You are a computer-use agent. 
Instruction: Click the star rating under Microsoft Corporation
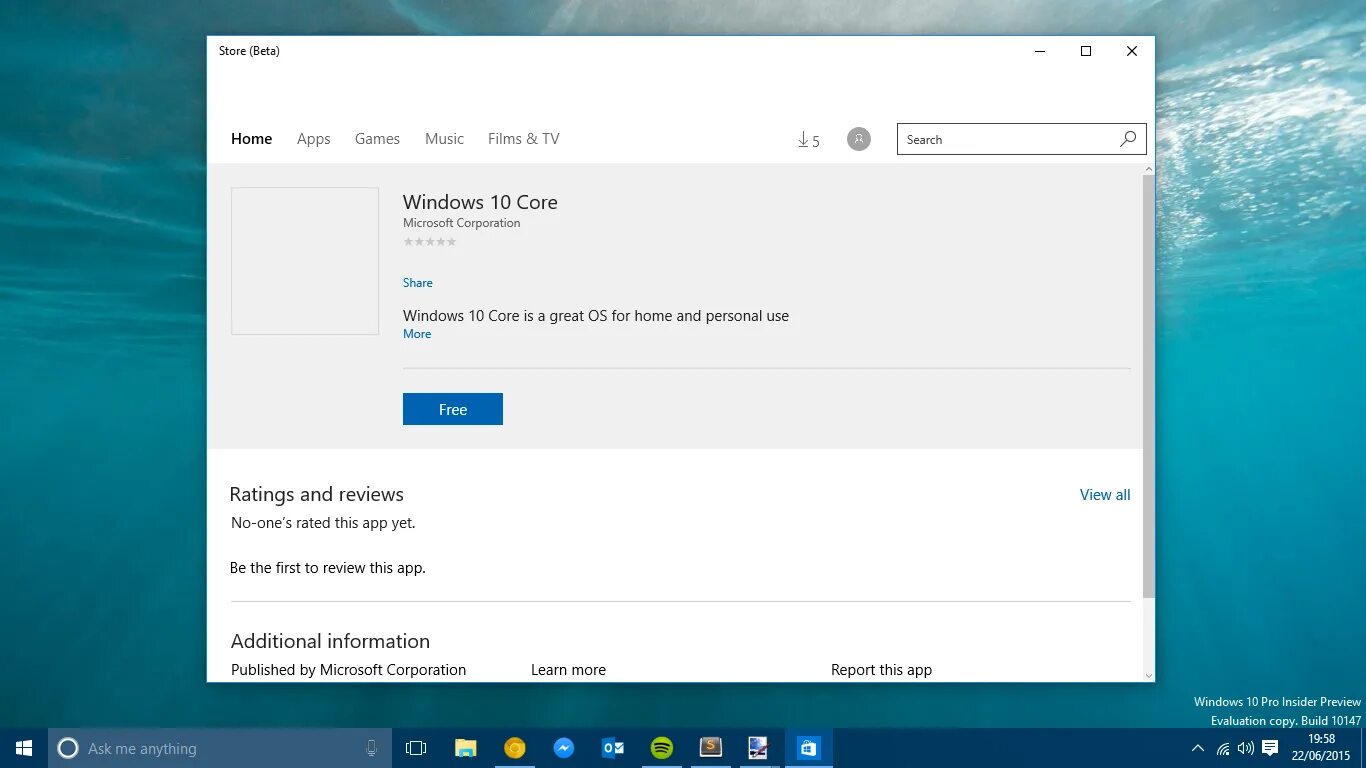(430, 242)
